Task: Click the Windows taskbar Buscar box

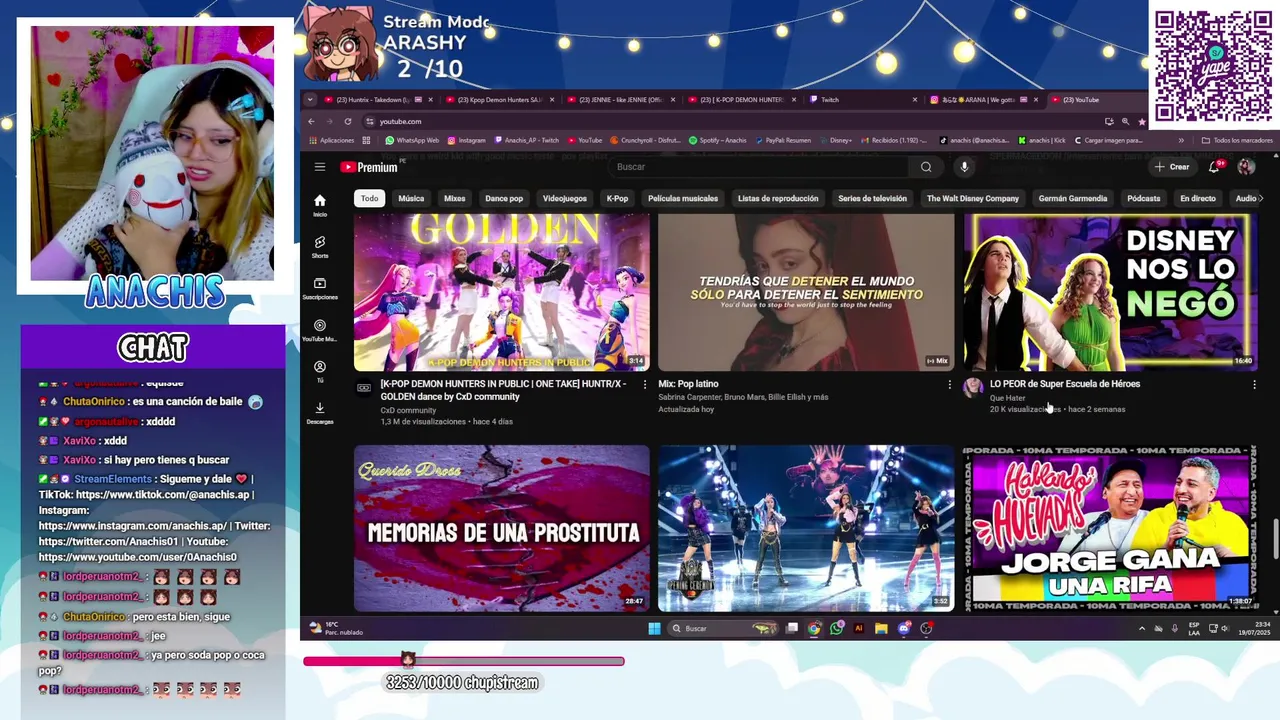Action: point(723,628)
